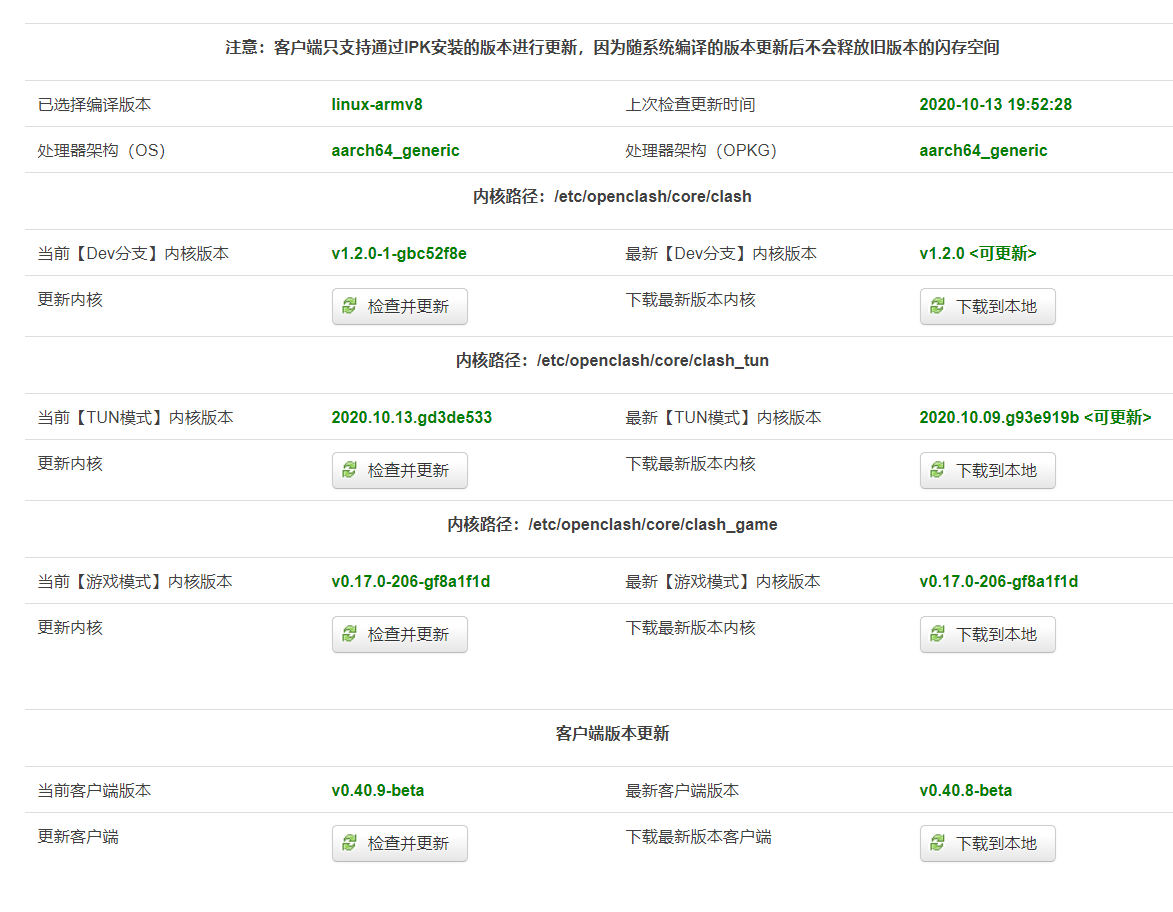The height and width of the screenshot is (912, 1173).
Task: Click refresh icon in game mode 检查并更新 button
Action: click(x=349, y=633)
